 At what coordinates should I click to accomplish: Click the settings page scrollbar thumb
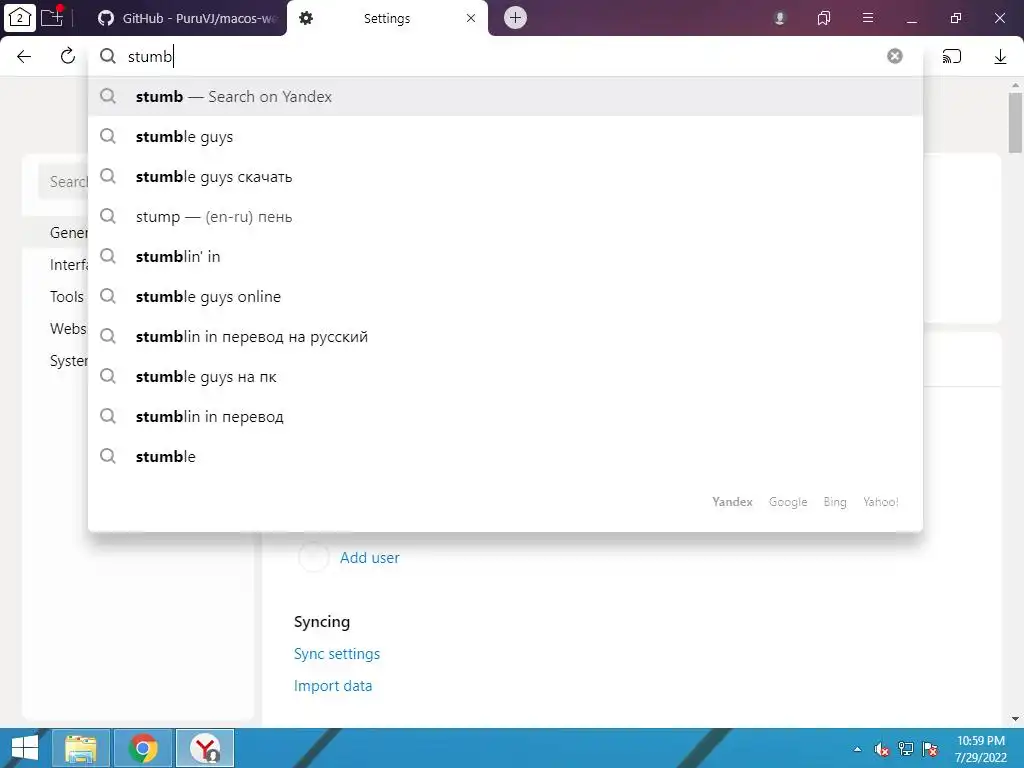[x=1015, y=123]
